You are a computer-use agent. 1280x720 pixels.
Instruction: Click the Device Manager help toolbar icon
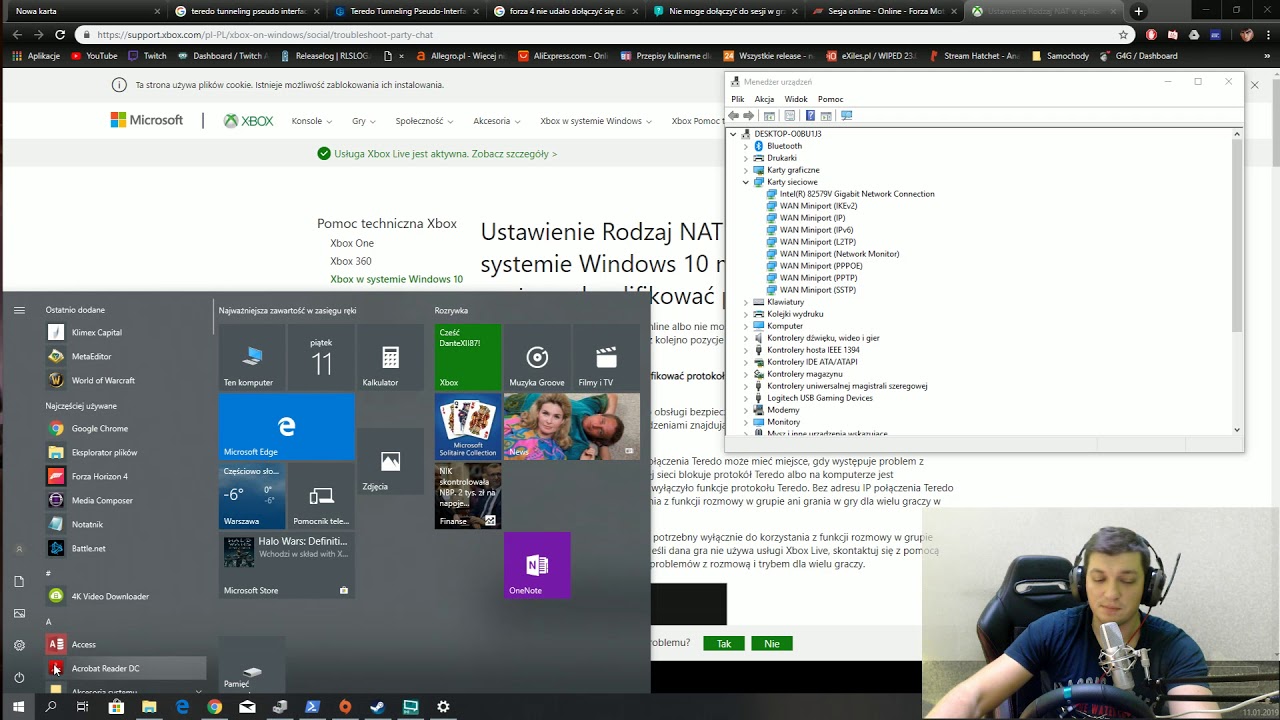[810, 116]
